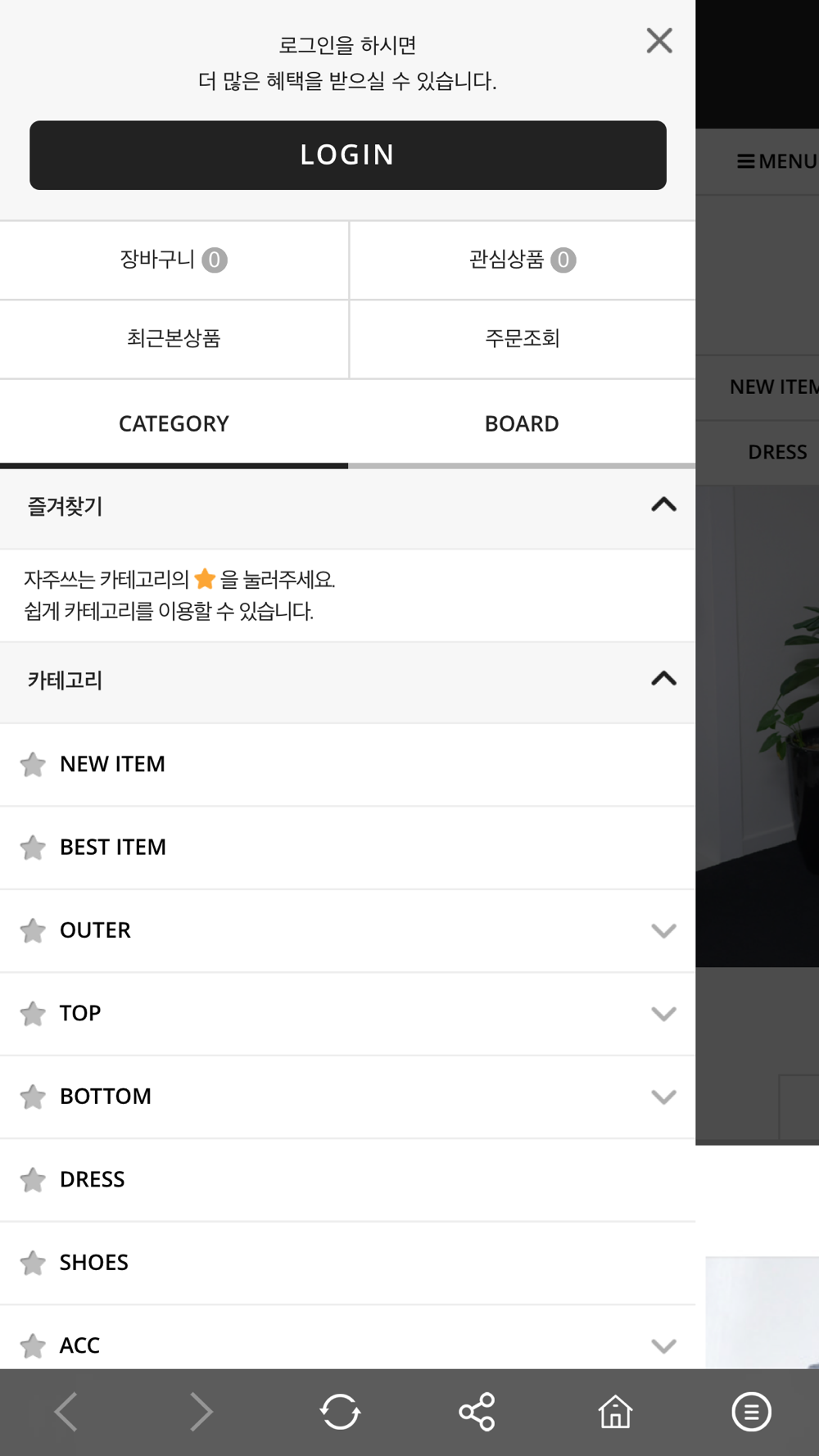Tap the refresh icon in bottom bar
The width and height of the screenshot is (819, 1456).
pyautogui.click(x=340, y=1412)
